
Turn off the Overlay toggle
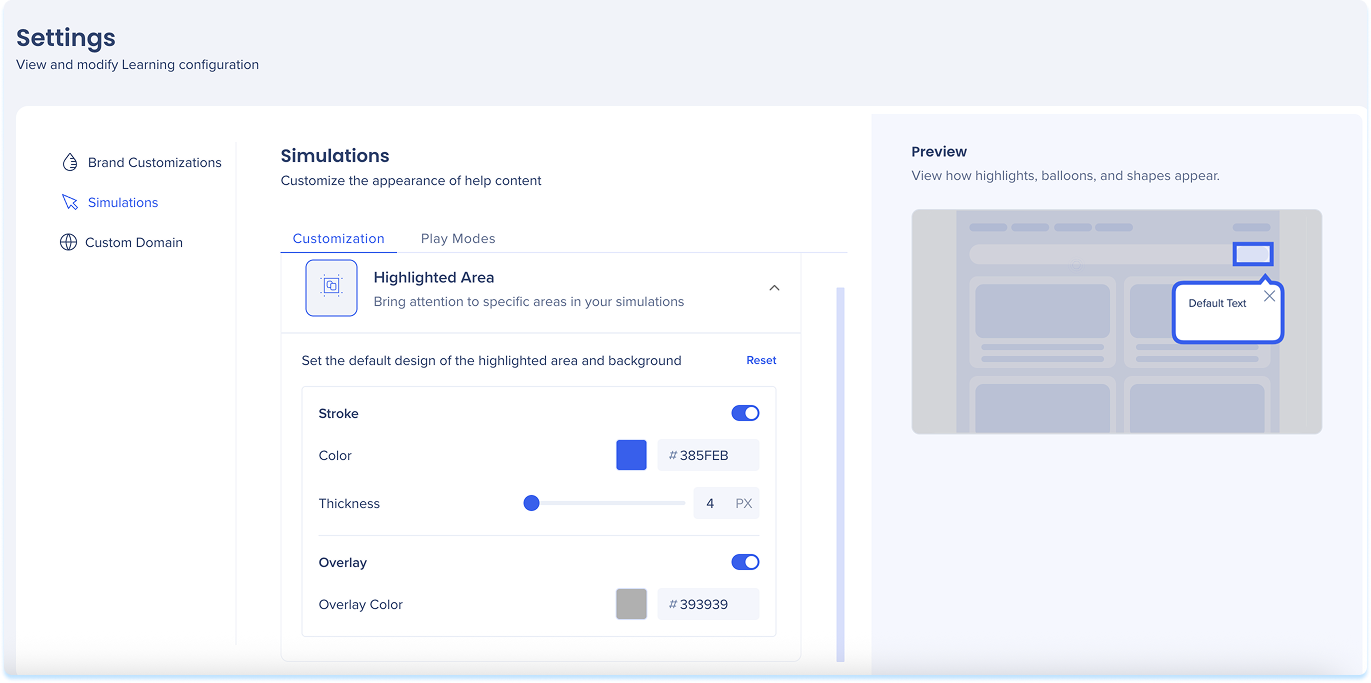coord(745,562)
